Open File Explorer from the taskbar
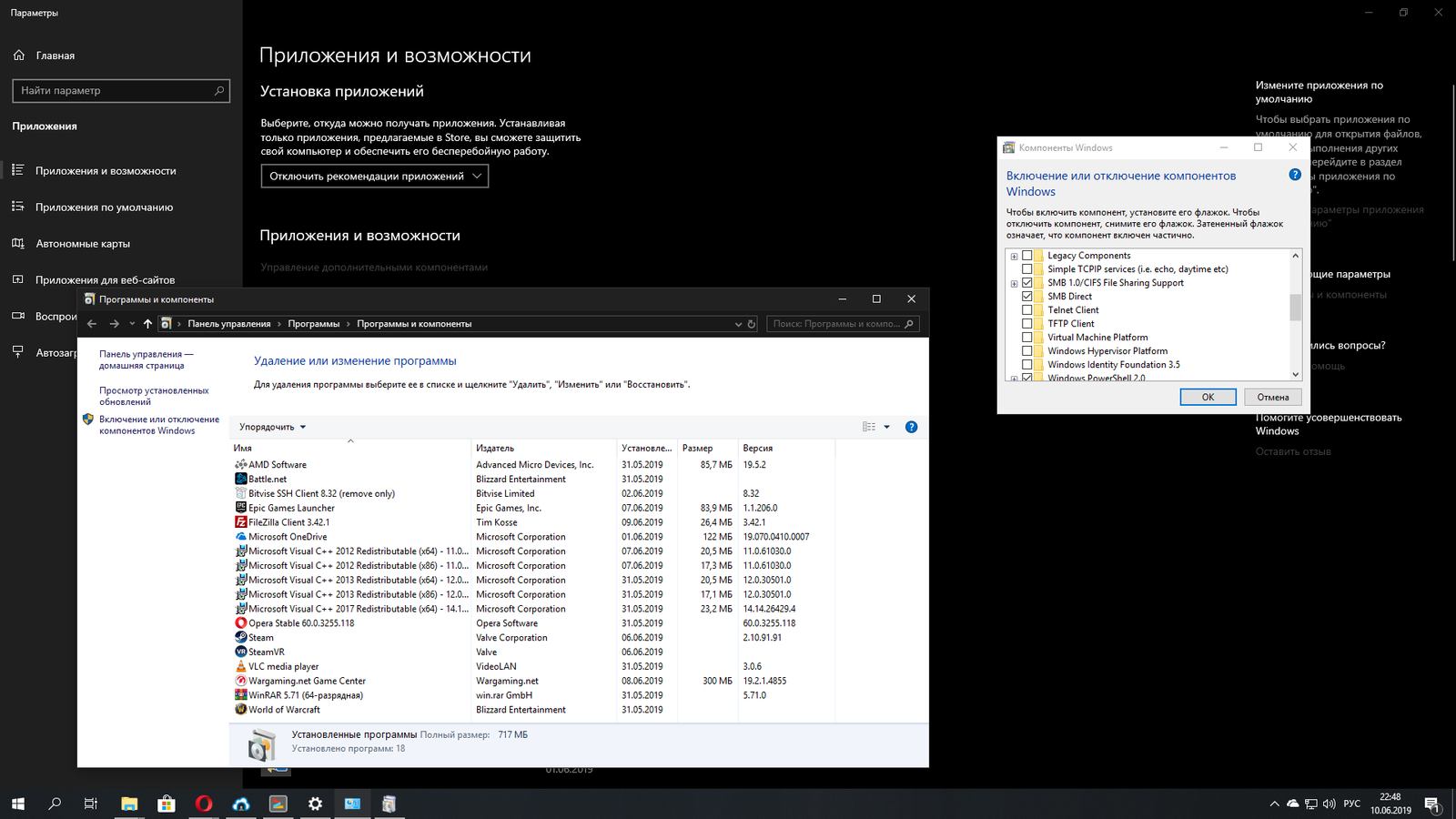The height and width of the screenshot is (819, 1456). tap(129, 804)
